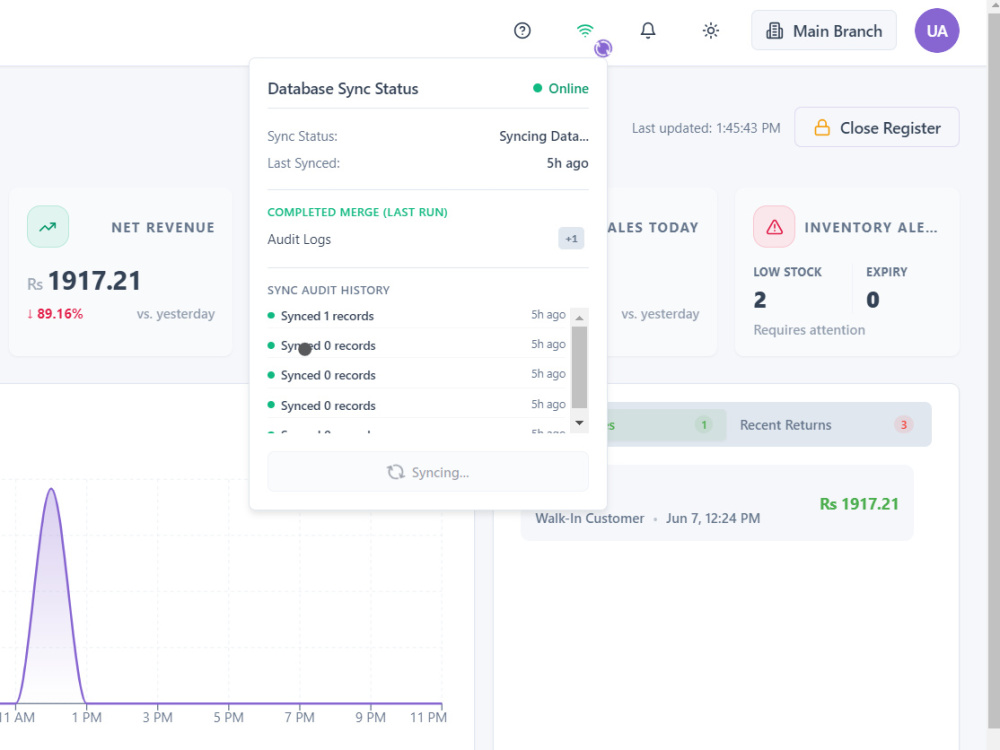This screenshot has height=750, width=1000.
Task: Click the Requires attention text
Action: tap(809, 330)
